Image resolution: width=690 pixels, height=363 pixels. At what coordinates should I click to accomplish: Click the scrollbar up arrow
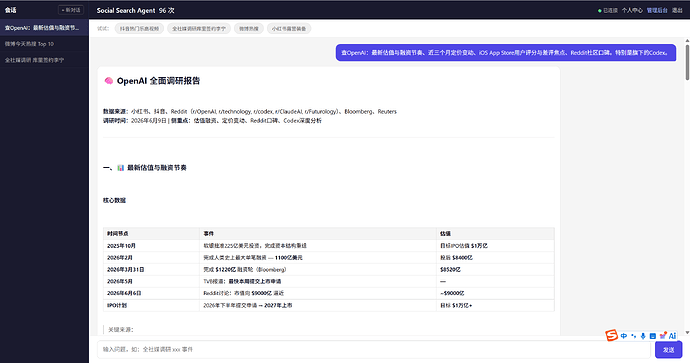coord(687,40)
